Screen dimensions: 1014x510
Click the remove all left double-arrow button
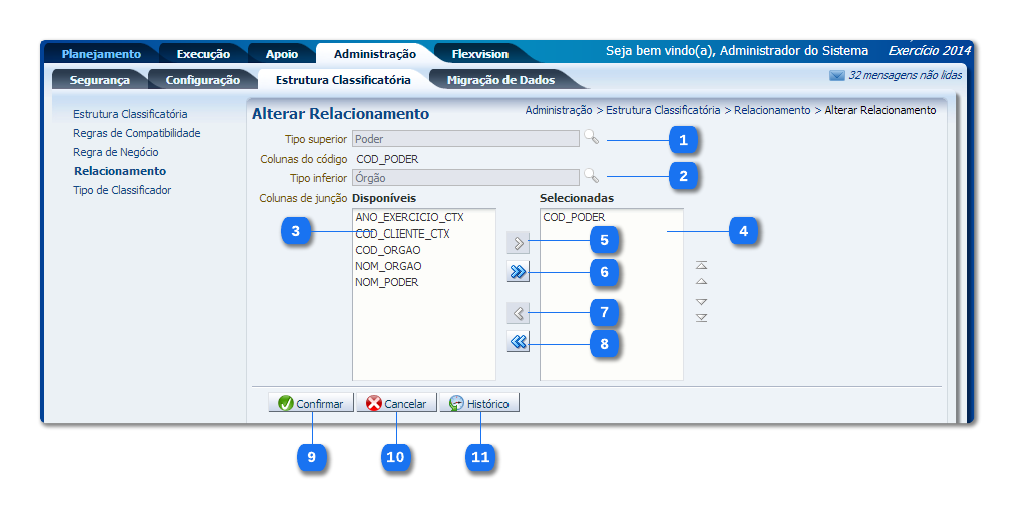(518, 342)
